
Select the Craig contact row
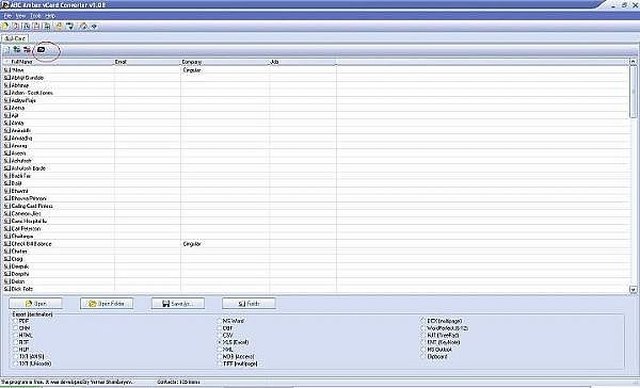click(x=316, y=259)
